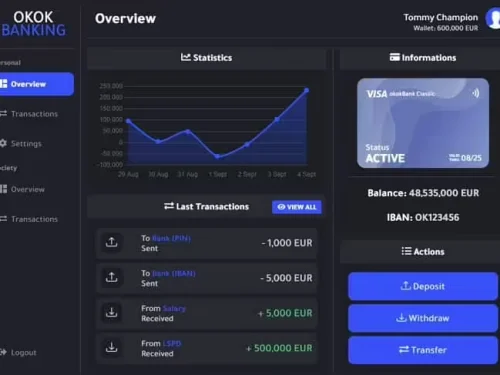Click the 4 Sept chart data point

(x=306, y=90)
